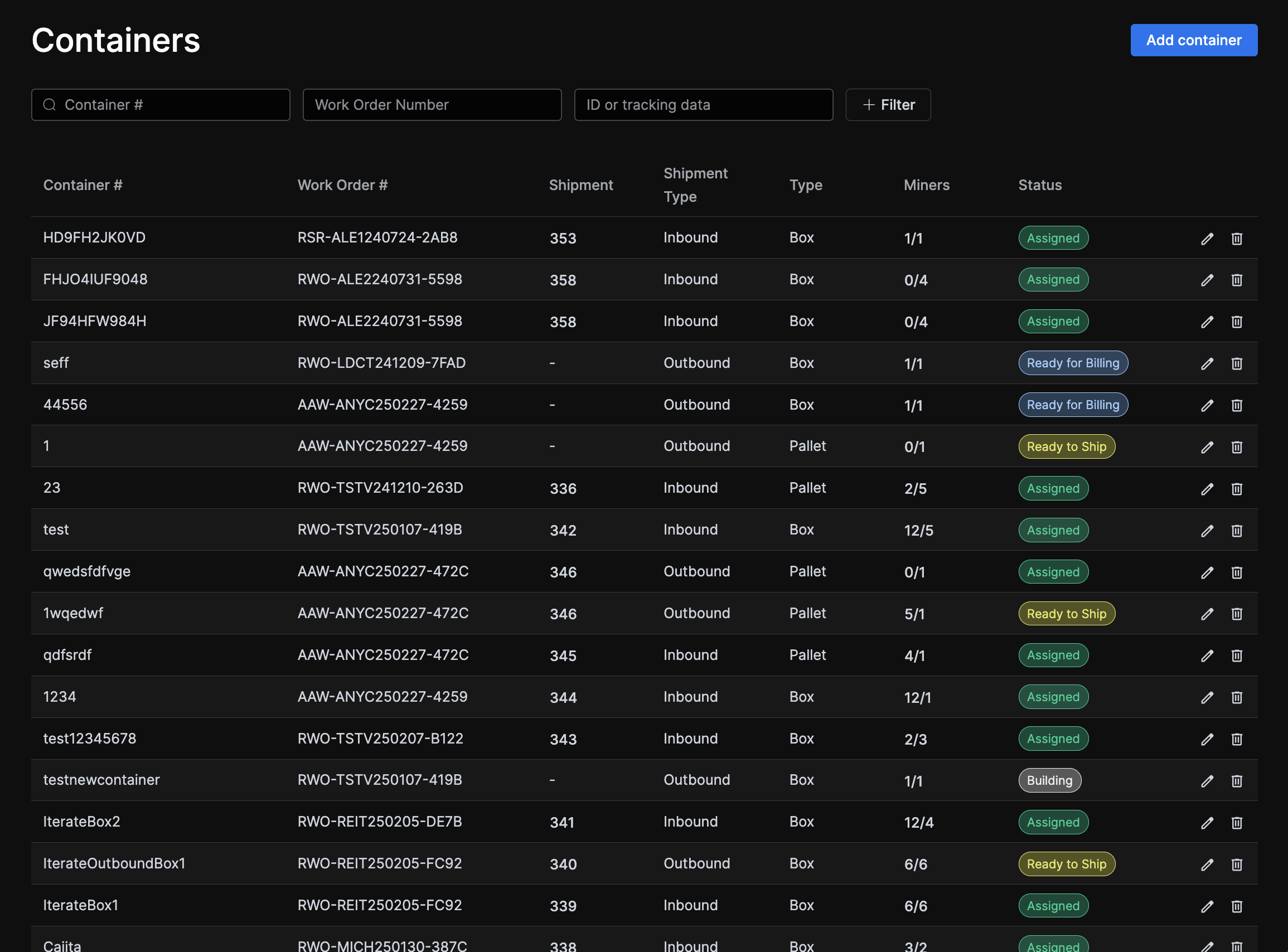
Task: Edit the test12345678 container
Action: coord(1207,739)
